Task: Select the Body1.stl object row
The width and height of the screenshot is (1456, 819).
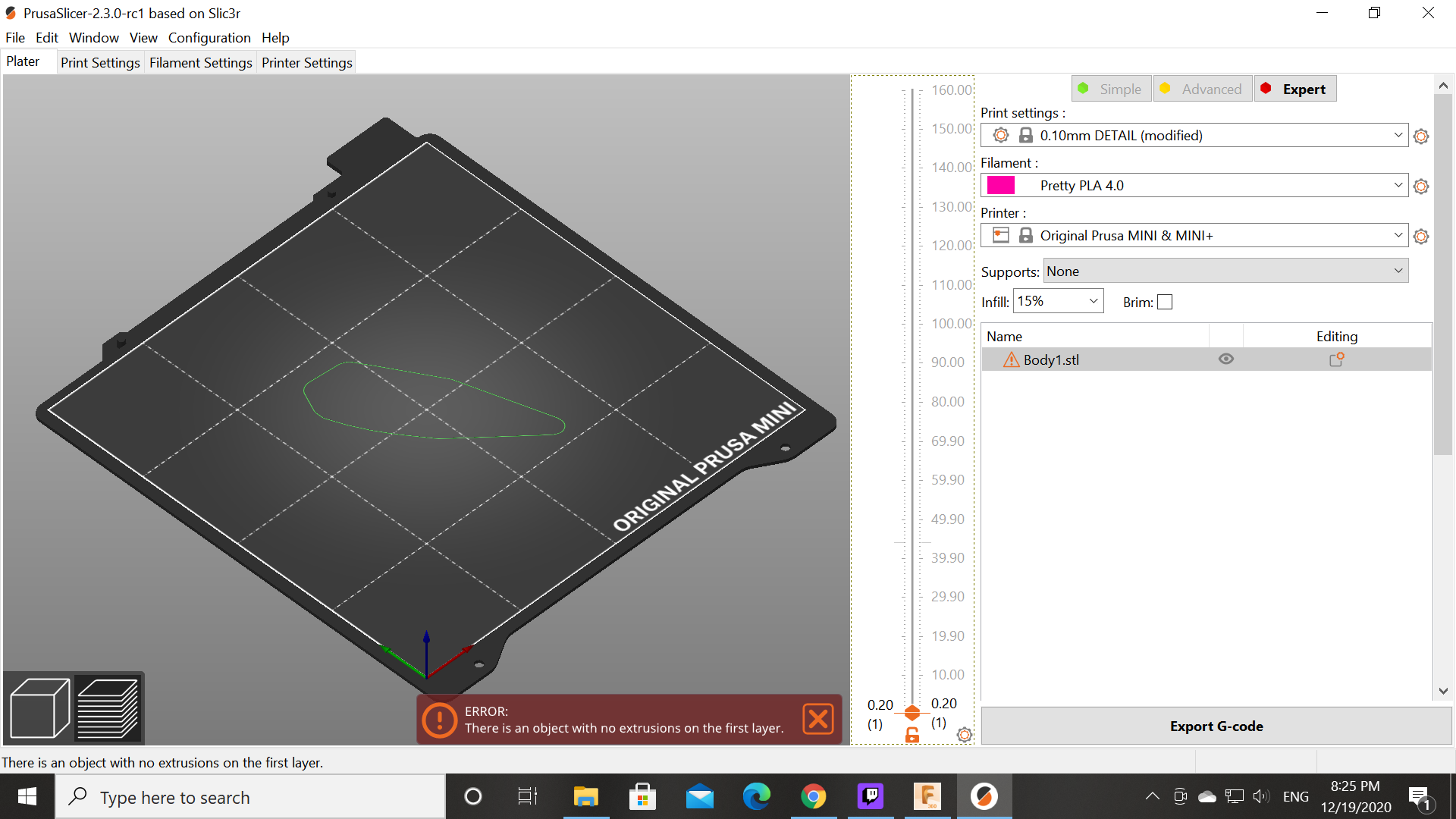Action: [1206, 359]
